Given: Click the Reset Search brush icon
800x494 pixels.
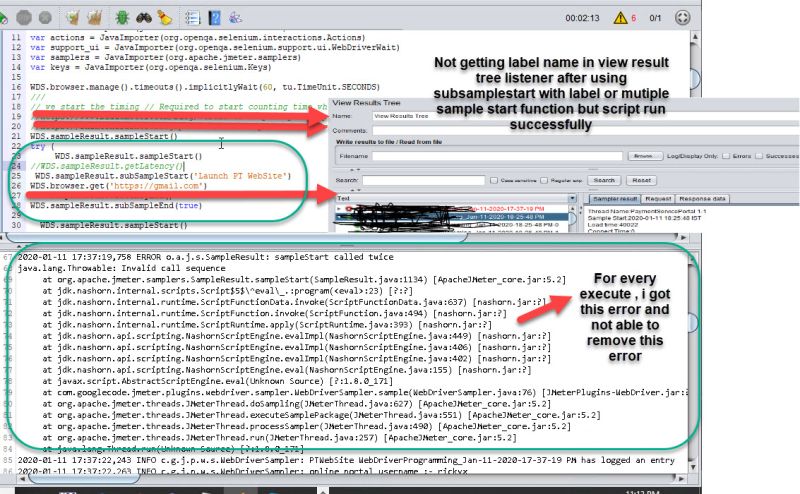Looking at the screenshot, I should coord(164,18).
